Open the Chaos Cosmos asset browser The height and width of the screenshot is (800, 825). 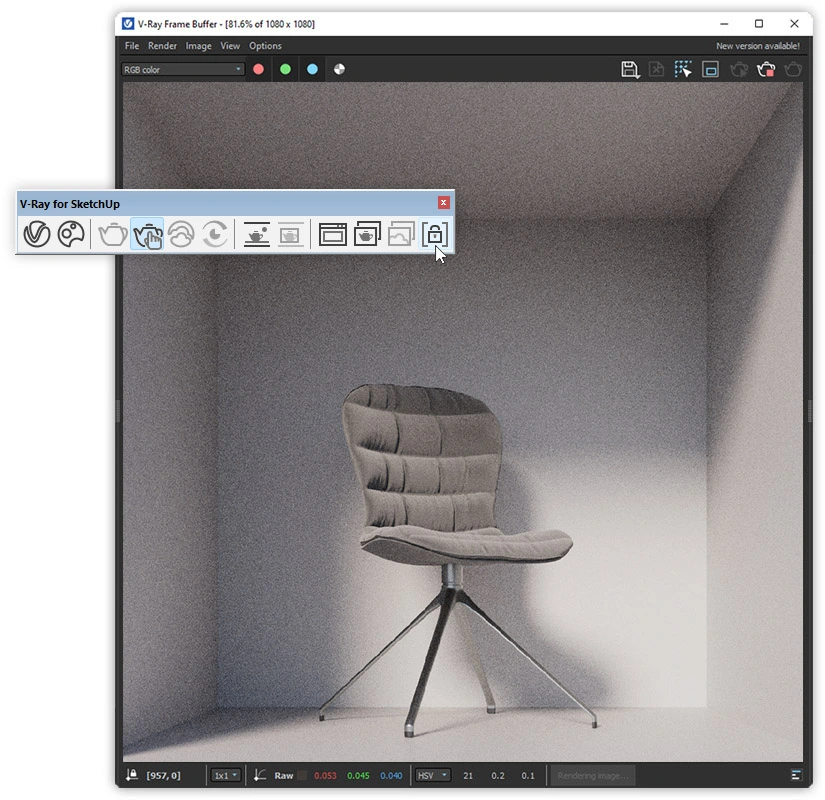click(x=70, y=233)
